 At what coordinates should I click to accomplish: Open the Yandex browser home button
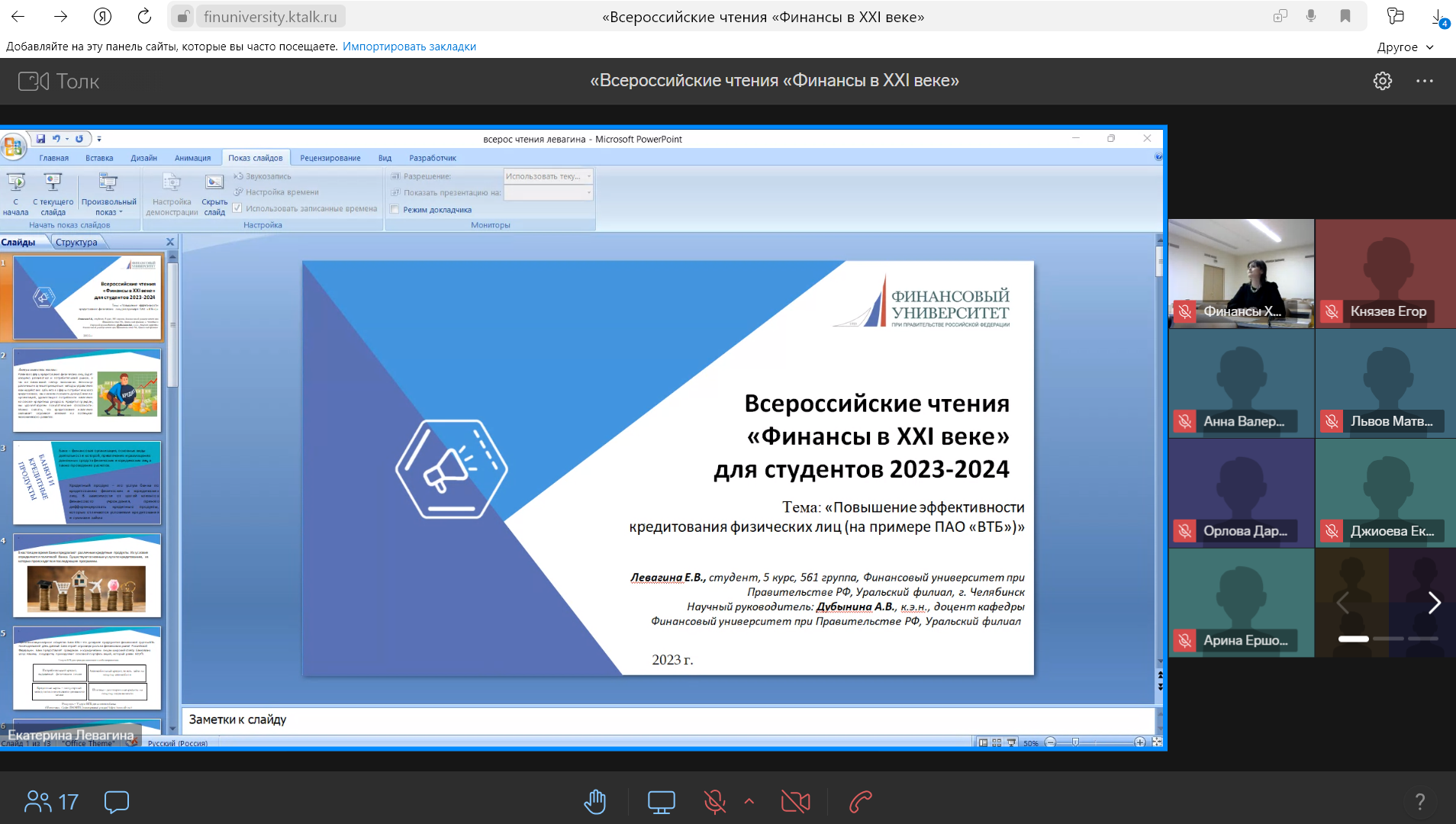coord(102,16)
